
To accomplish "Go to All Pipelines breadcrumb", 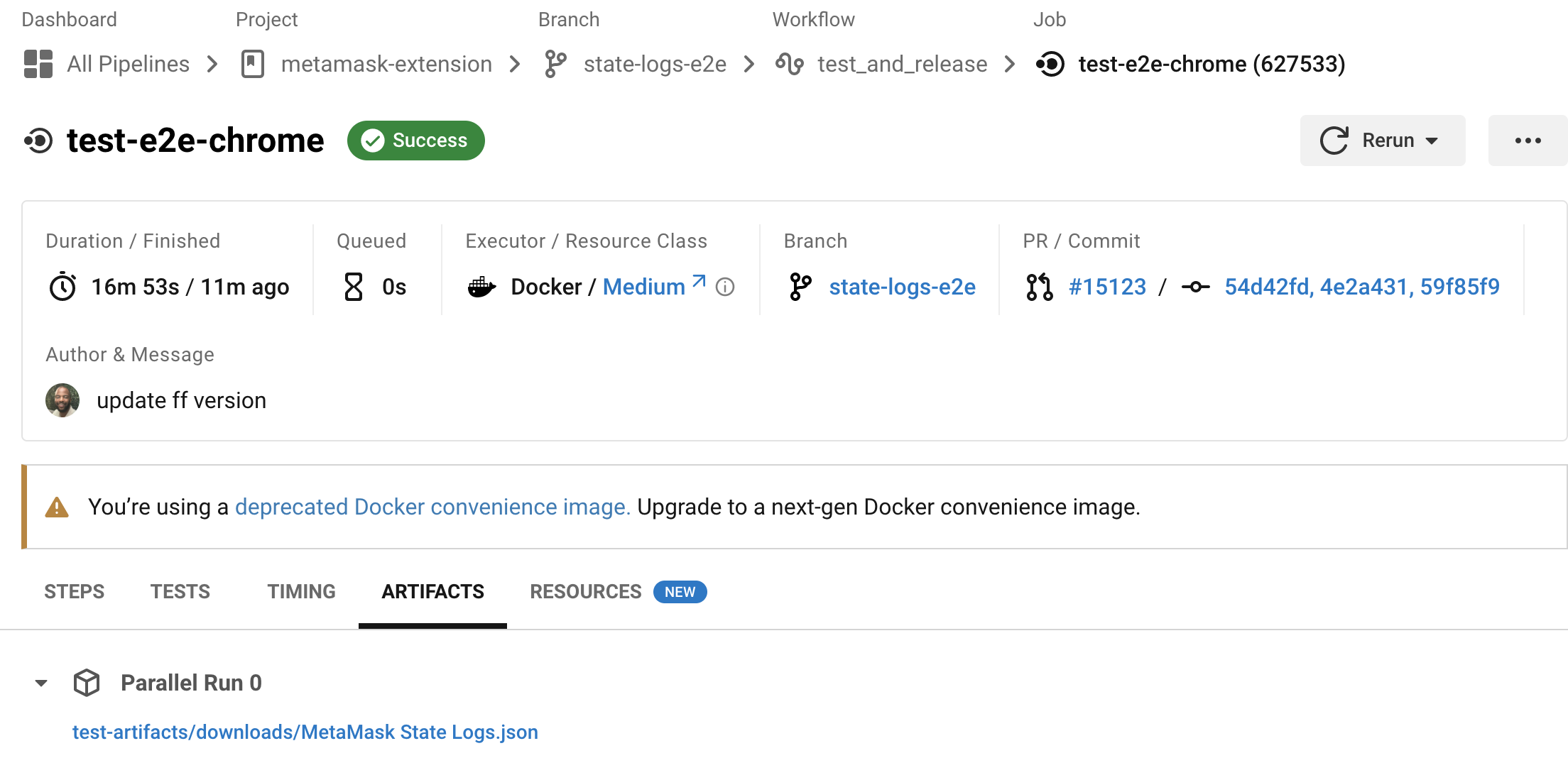I will click(128, 64).
